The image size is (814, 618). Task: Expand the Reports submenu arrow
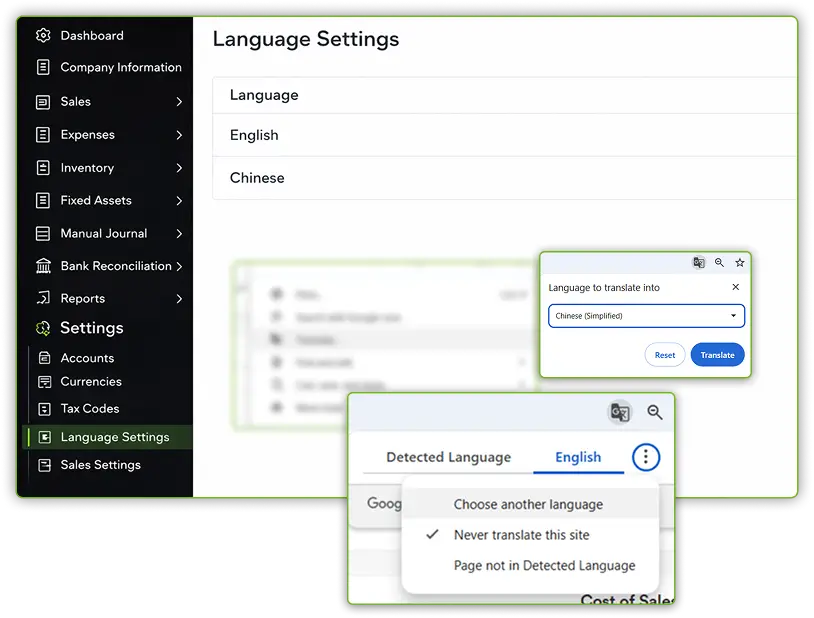(x=179, y=299)
